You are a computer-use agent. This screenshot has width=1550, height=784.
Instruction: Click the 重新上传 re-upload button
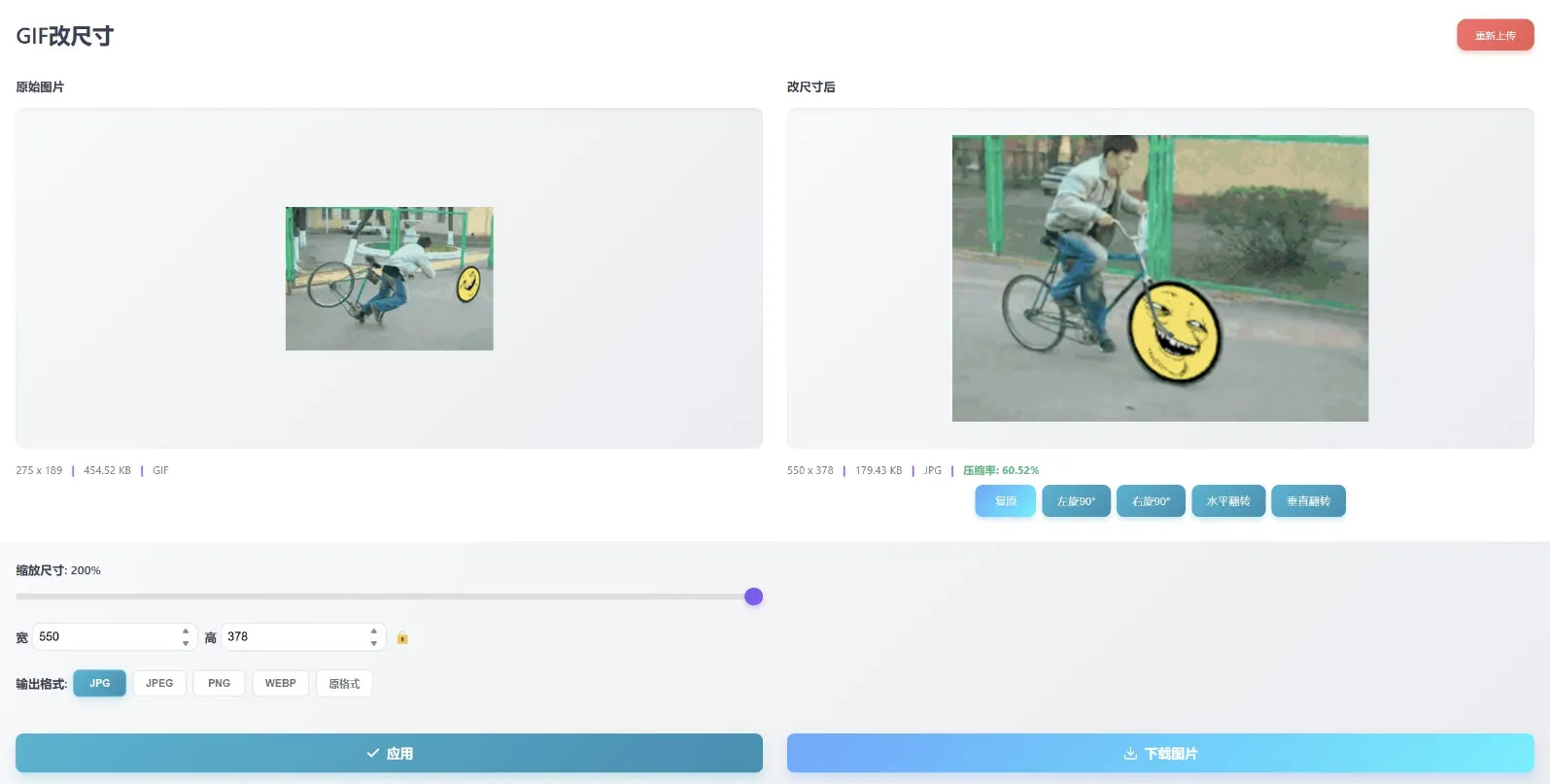pyautogui.click(x=1495, y=36)
